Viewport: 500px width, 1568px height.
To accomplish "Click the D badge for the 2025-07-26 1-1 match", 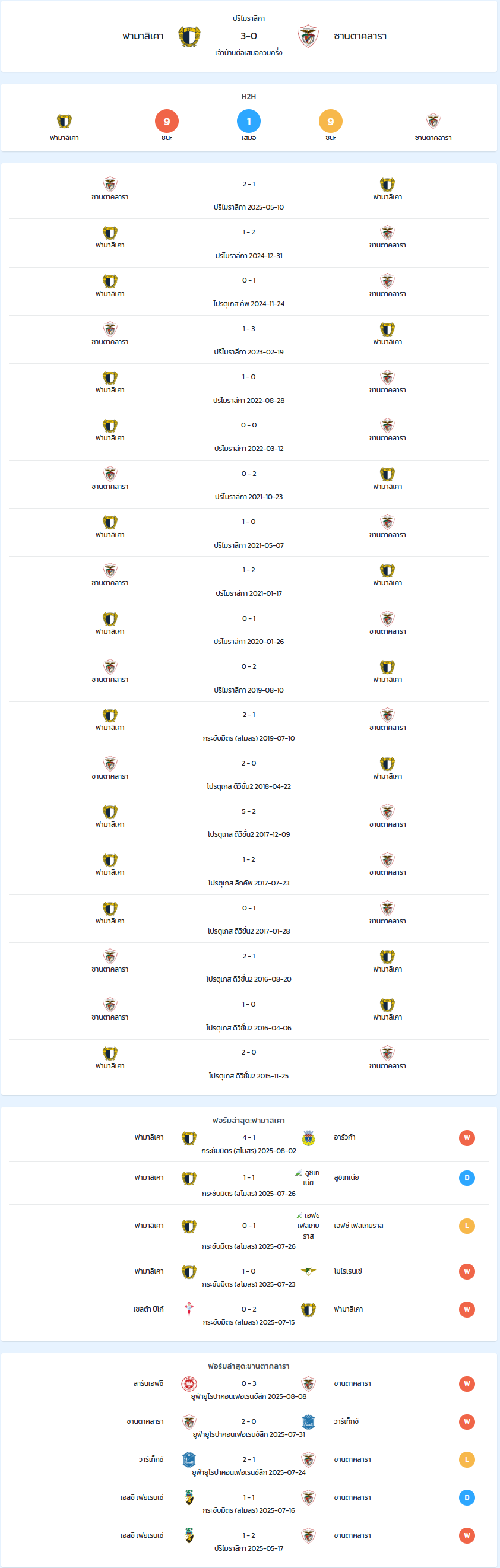I will (x=467, y=1178).
